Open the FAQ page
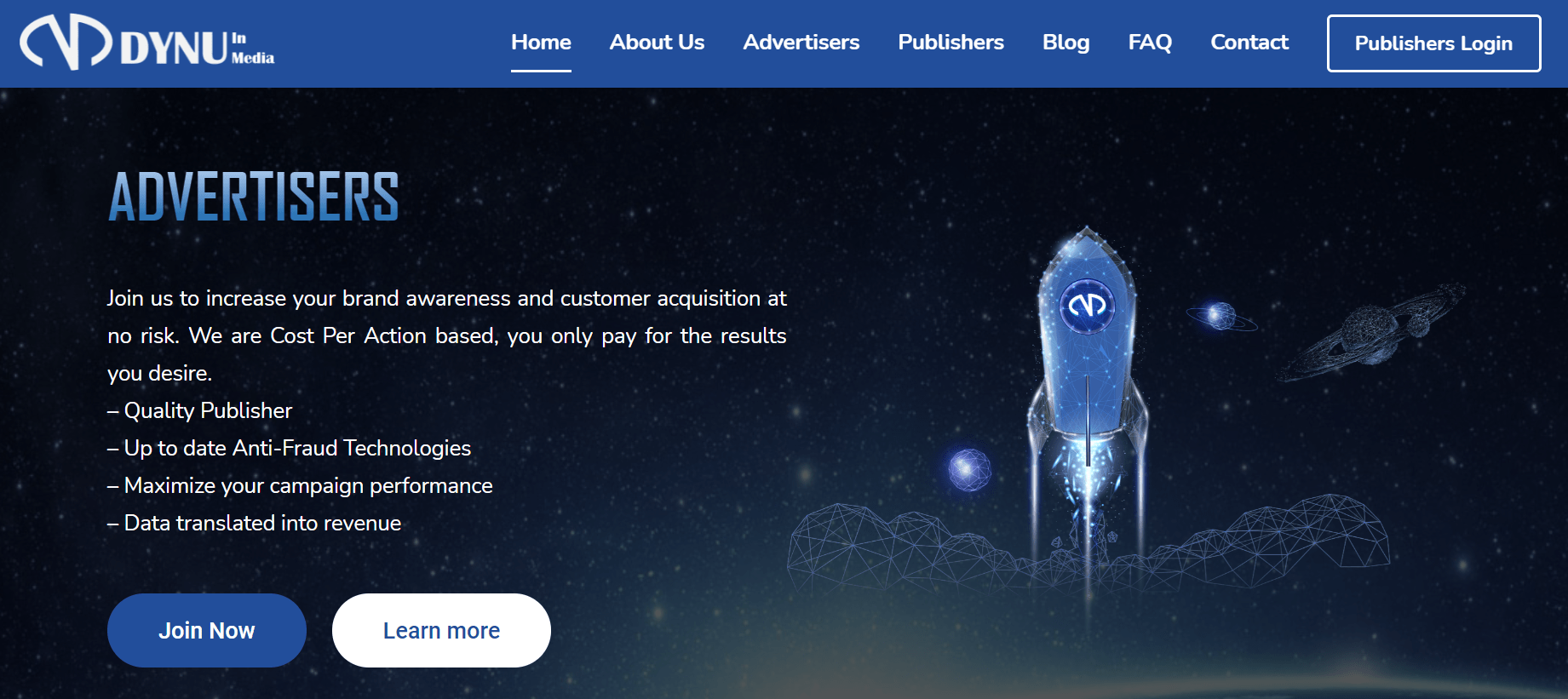 point(1150,43)
